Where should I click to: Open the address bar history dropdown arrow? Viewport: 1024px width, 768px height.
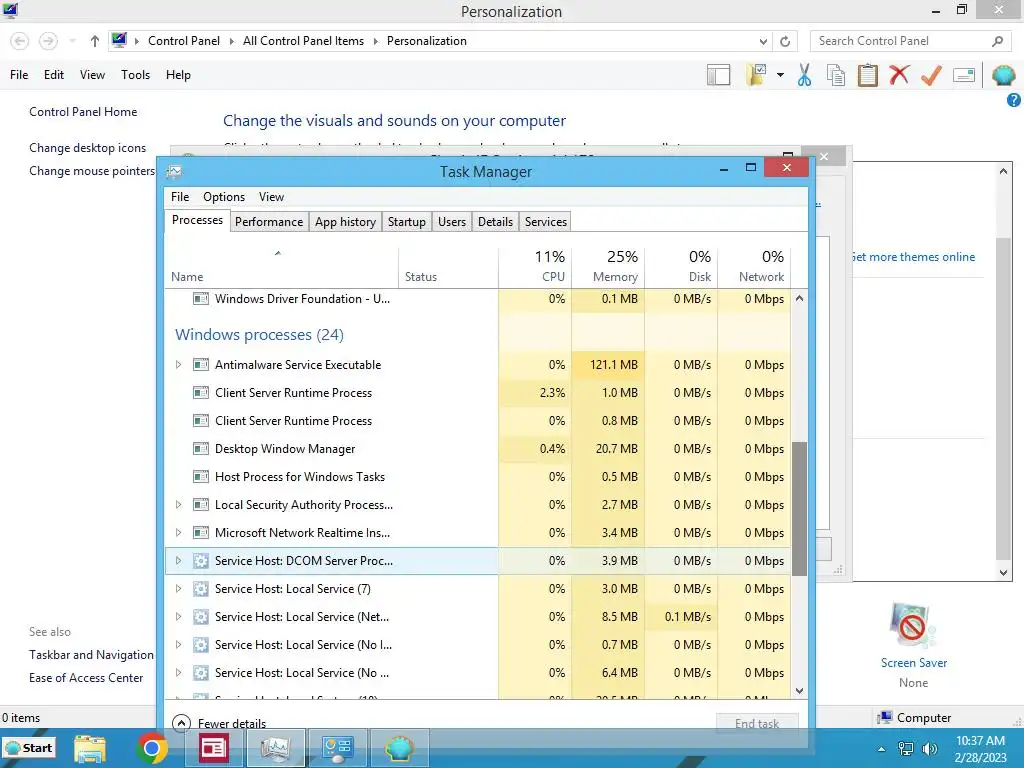coord(763,41)
